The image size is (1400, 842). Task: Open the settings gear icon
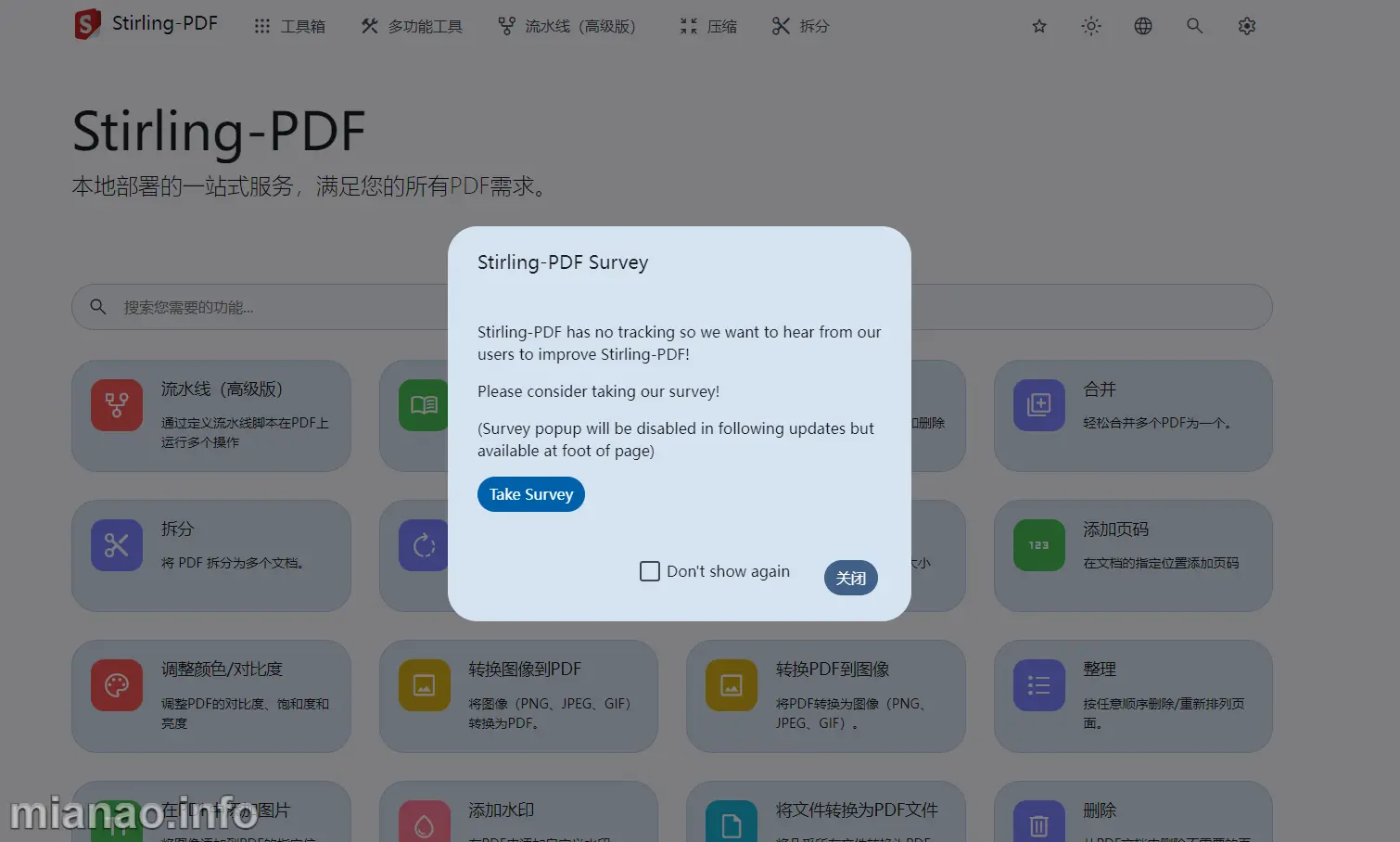(x=1247, y=26)
